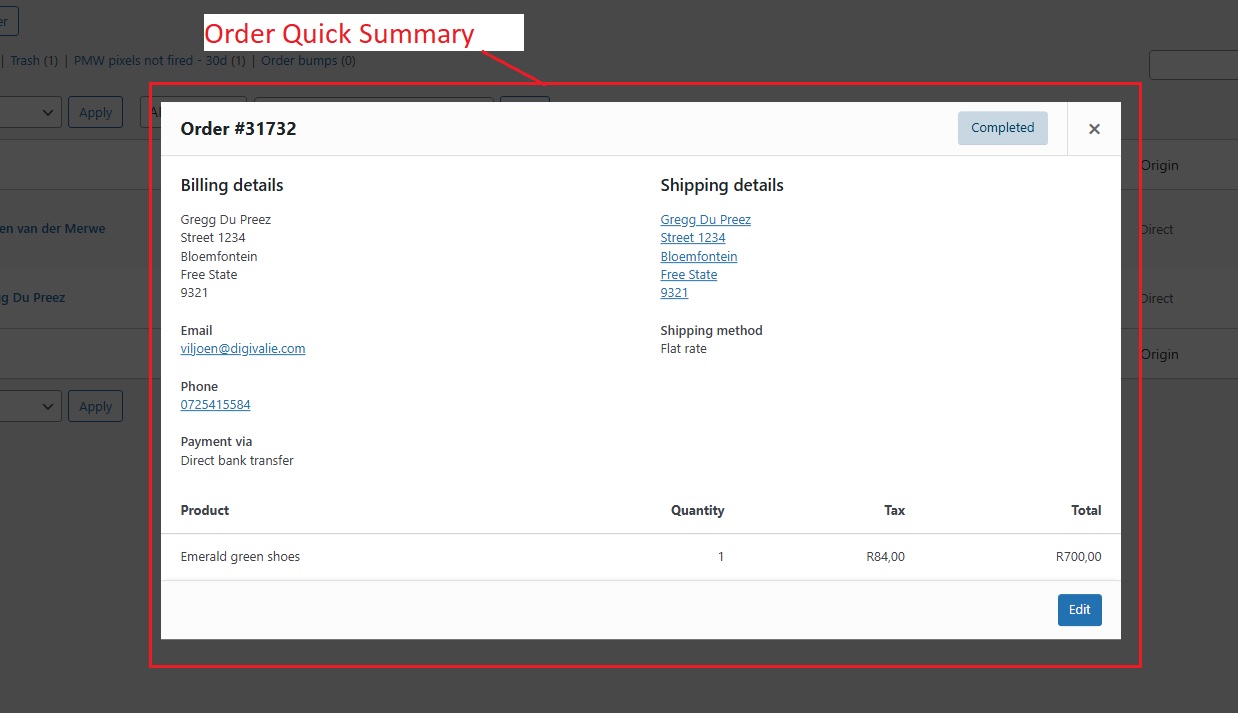Select the Free State shipping link
The width and height of the screenshot is (1238, 713).
(x=689, y=275)
